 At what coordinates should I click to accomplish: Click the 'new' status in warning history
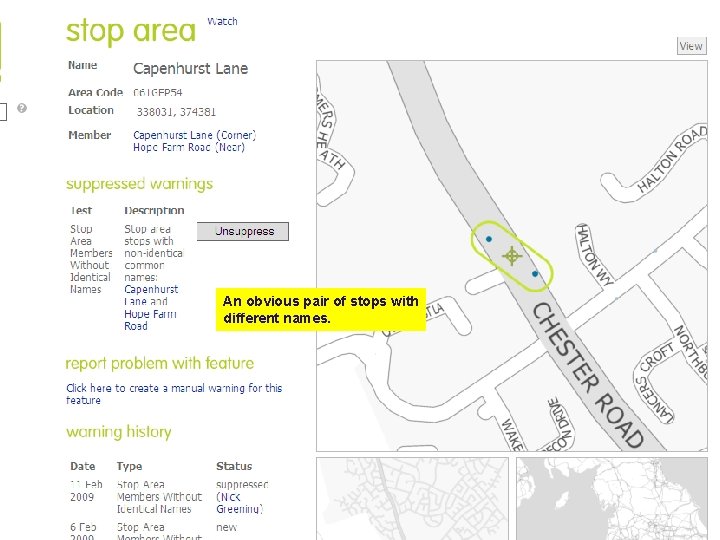click(226, 527)
